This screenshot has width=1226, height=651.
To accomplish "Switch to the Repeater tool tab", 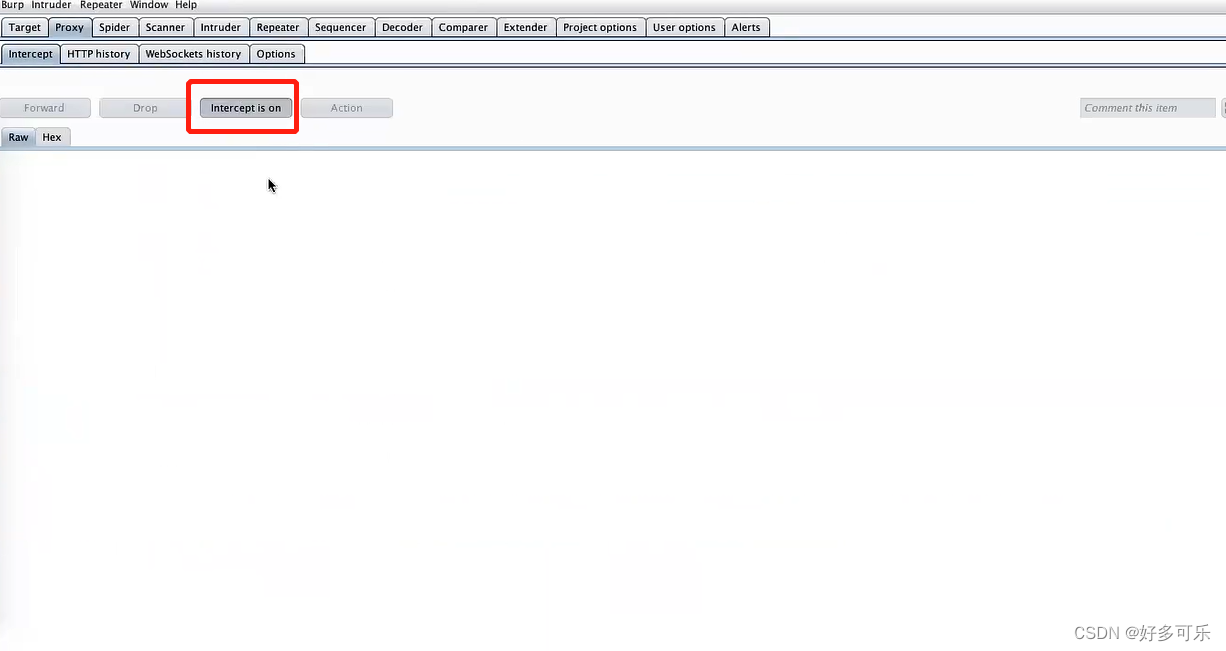I will [x=278, y=27].
